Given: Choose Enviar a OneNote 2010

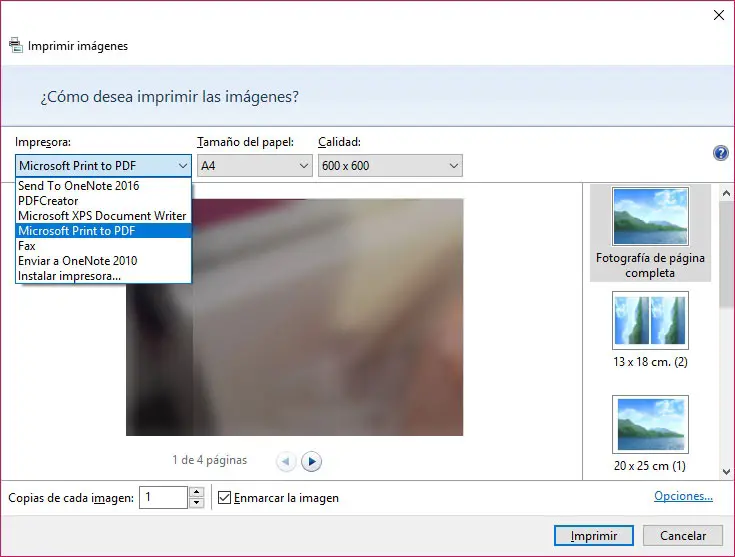Looking at the screenshot, I should pyautogui.click(x=104, y=261).
